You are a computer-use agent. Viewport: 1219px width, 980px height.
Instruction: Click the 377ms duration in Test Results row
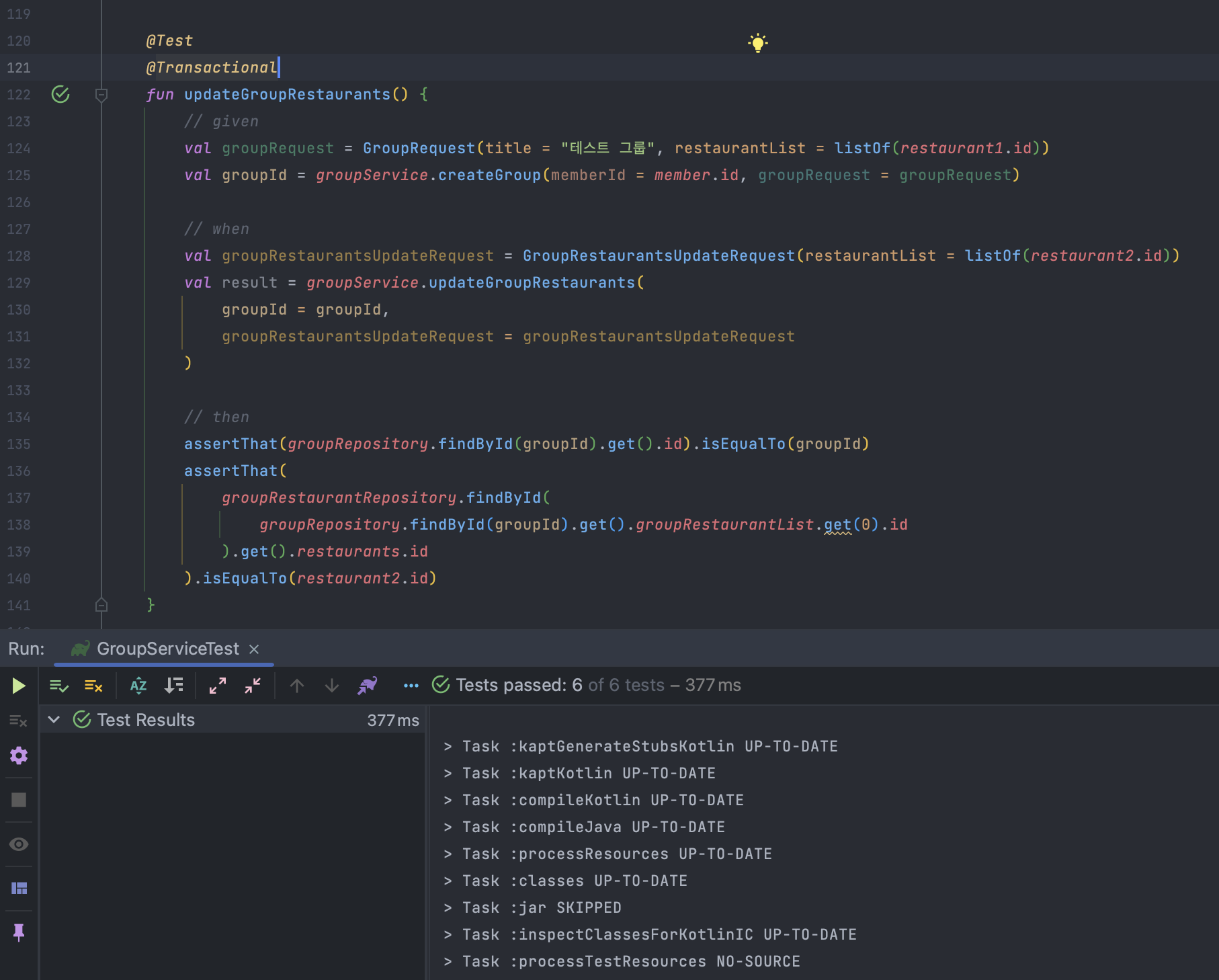393,720
